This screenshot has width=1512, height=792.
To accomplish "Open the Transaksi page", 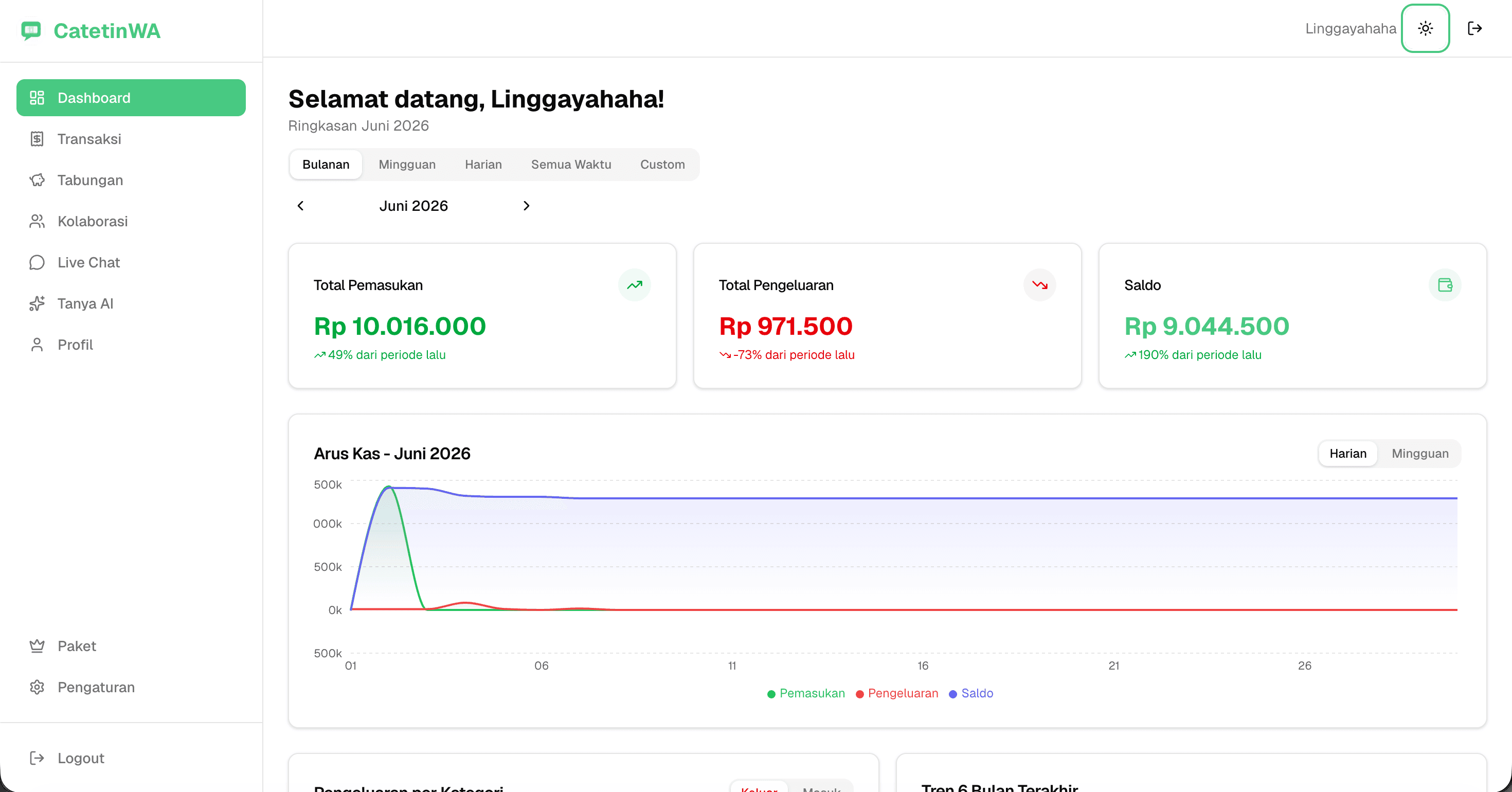I will [131, 139].
